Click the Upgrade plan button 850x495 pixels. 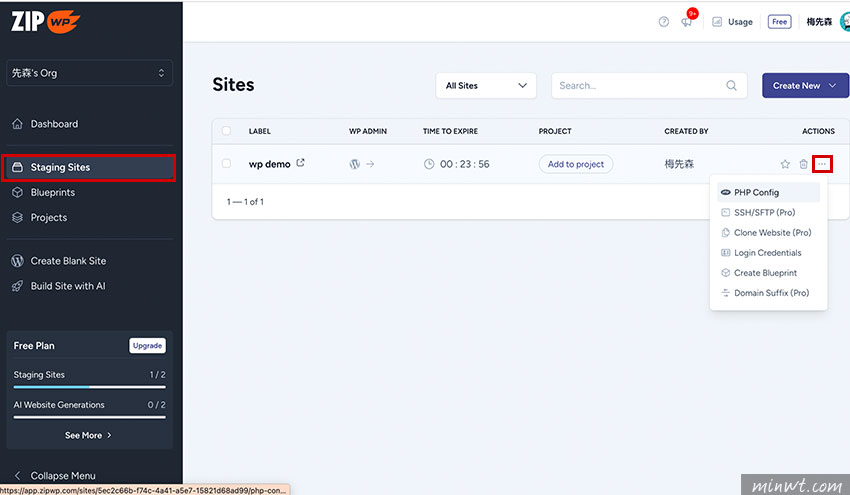click(147, 345)
